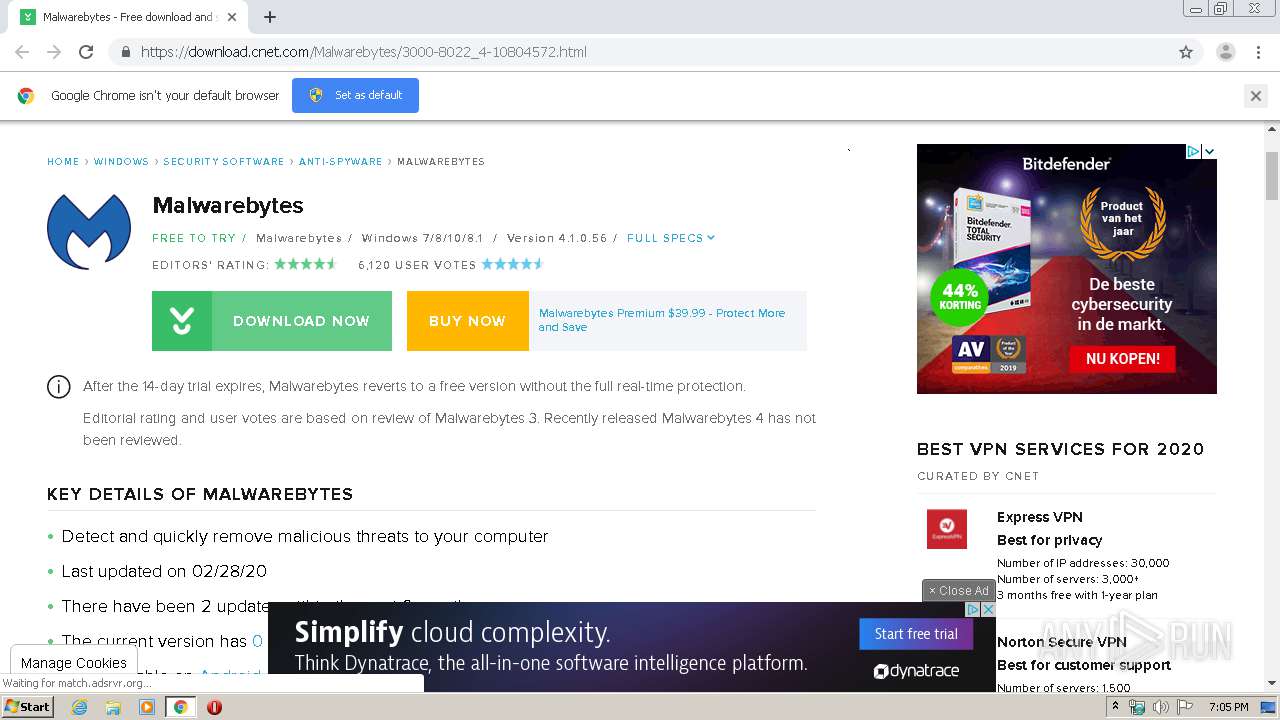
Task: Click the X on the Dynatrace ad
Action: pos(988,609)
